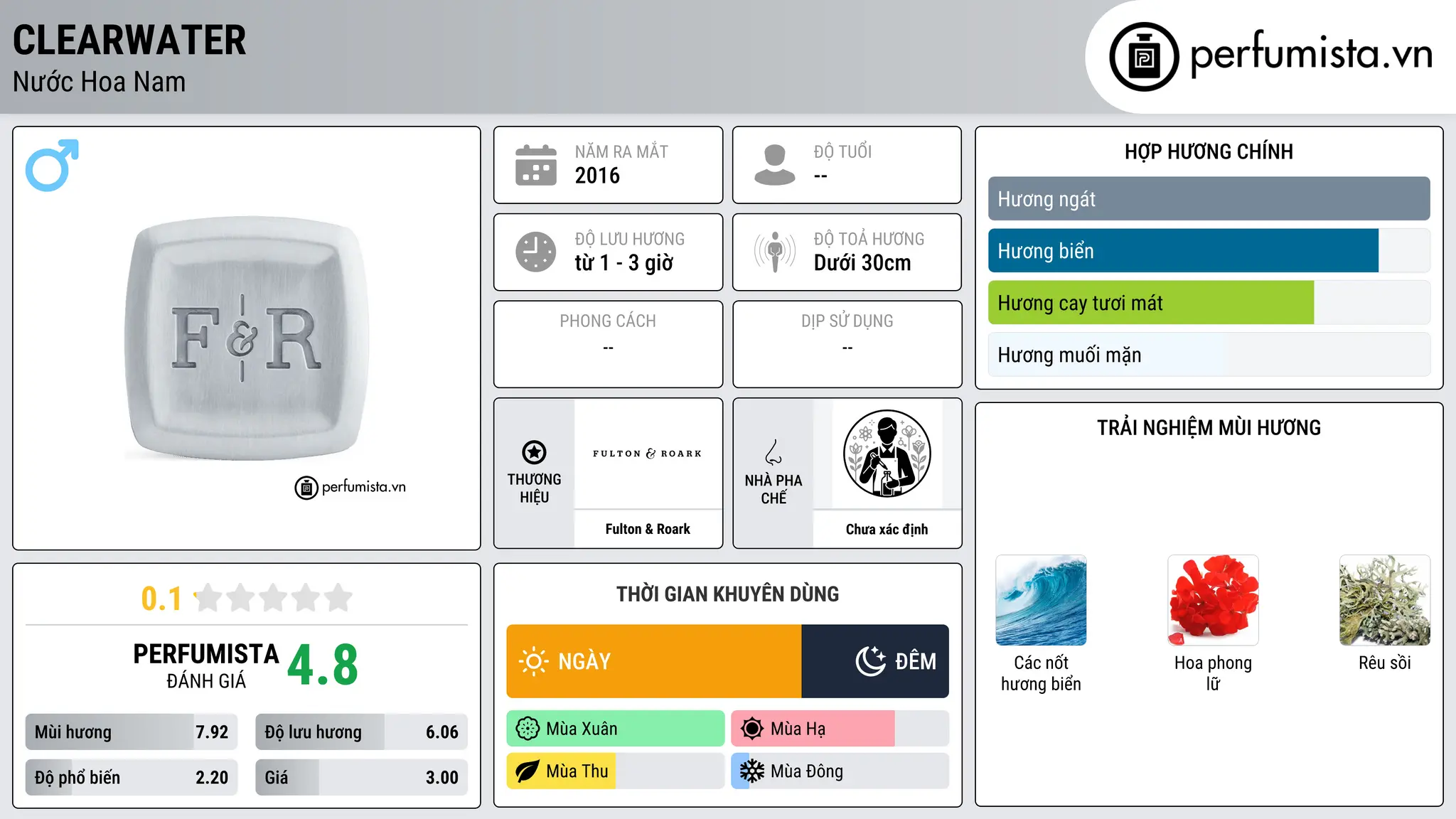This screenshot has width=1456, height=819.
Task: Open the red geranium note thumbnail
Action: (x=1213, y=600)
